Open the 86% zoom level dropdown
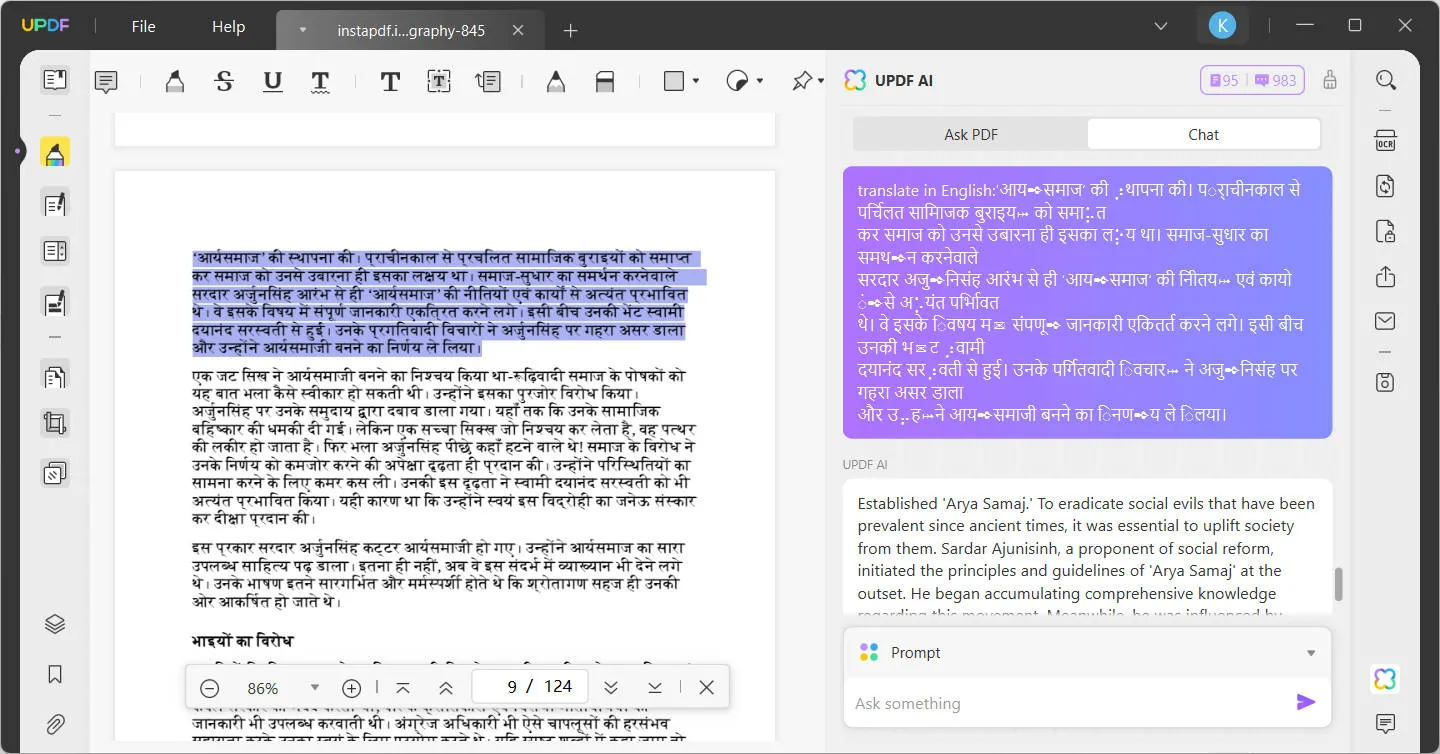The width and height of the screenshot is (1440, 754). coord(315,688)
